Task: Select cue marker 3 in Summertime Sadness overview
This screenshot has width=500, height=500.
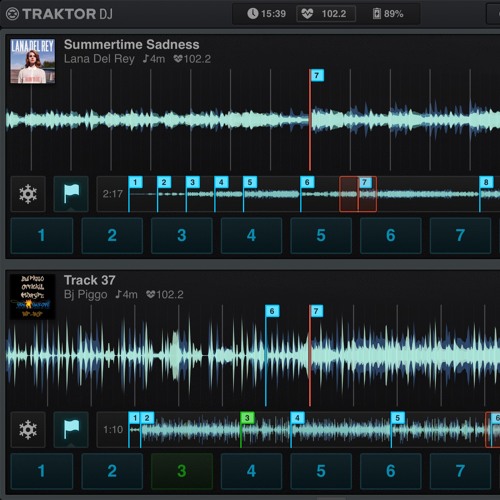Action: 192,182
